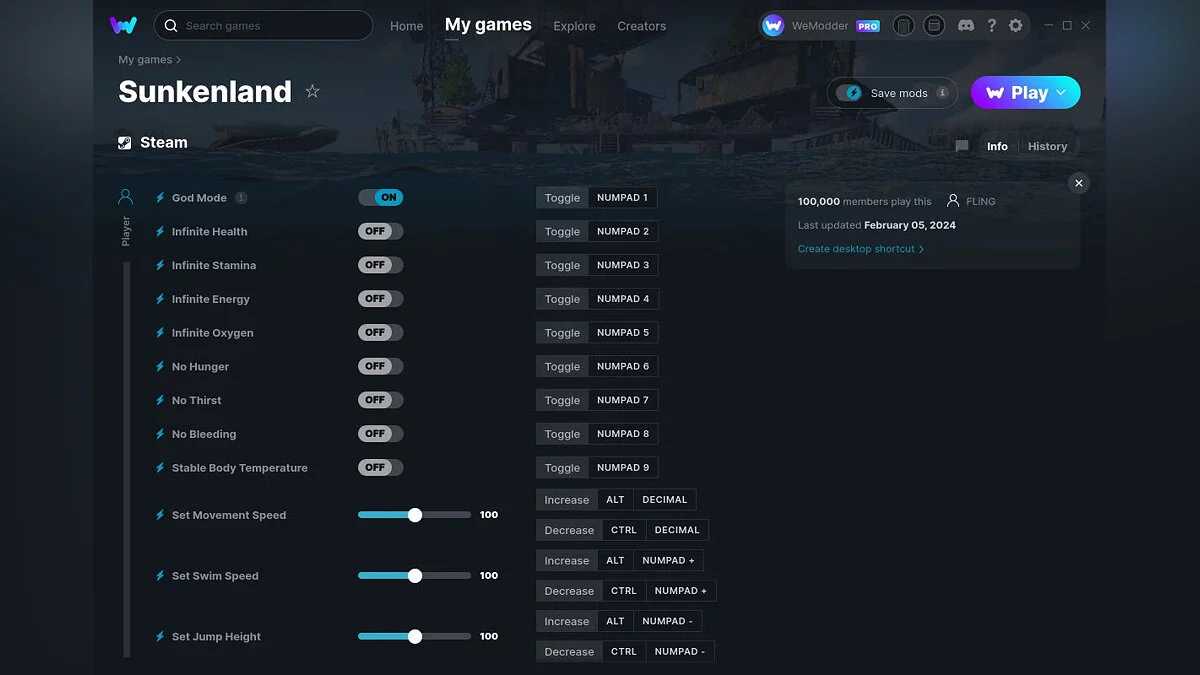The width and height of the screenshot is (1200, 675).
Task: Open the Home tab
Action: (x=407, y=26)
